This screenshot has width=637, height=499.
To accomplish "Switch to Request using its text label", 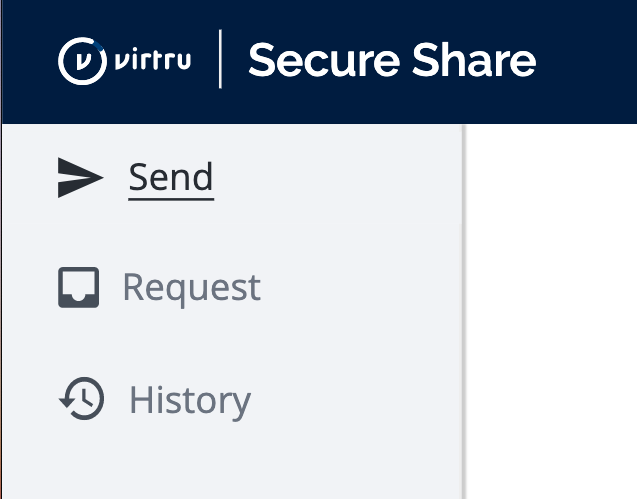I will (191, 288).
